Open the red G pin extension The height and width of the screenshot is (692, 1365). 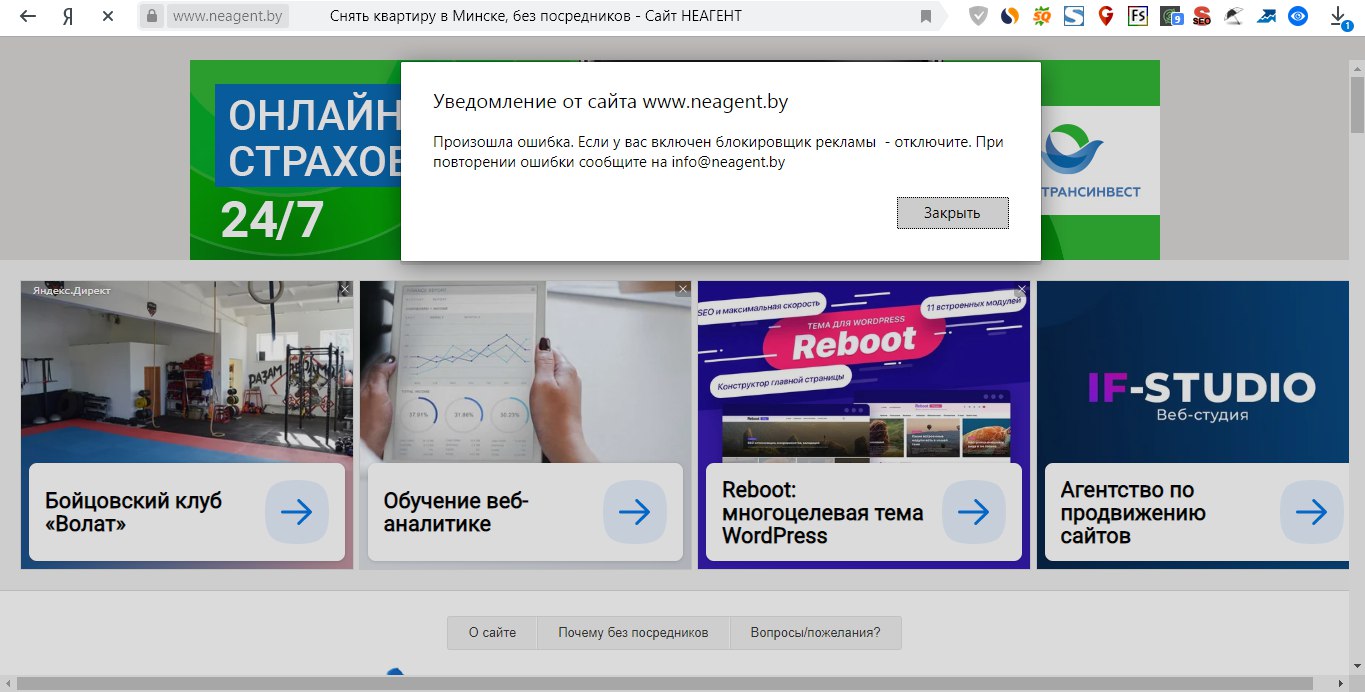pyautogui.click(x=1105, y=16)
